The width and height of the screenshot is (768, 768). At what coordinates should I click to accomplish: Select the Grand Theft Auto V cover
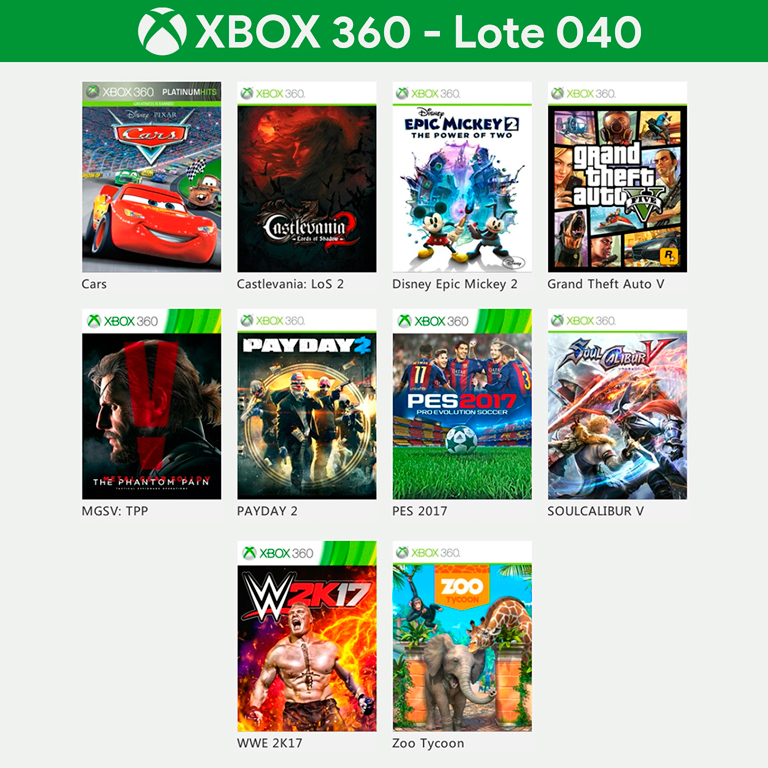[617, 177]
